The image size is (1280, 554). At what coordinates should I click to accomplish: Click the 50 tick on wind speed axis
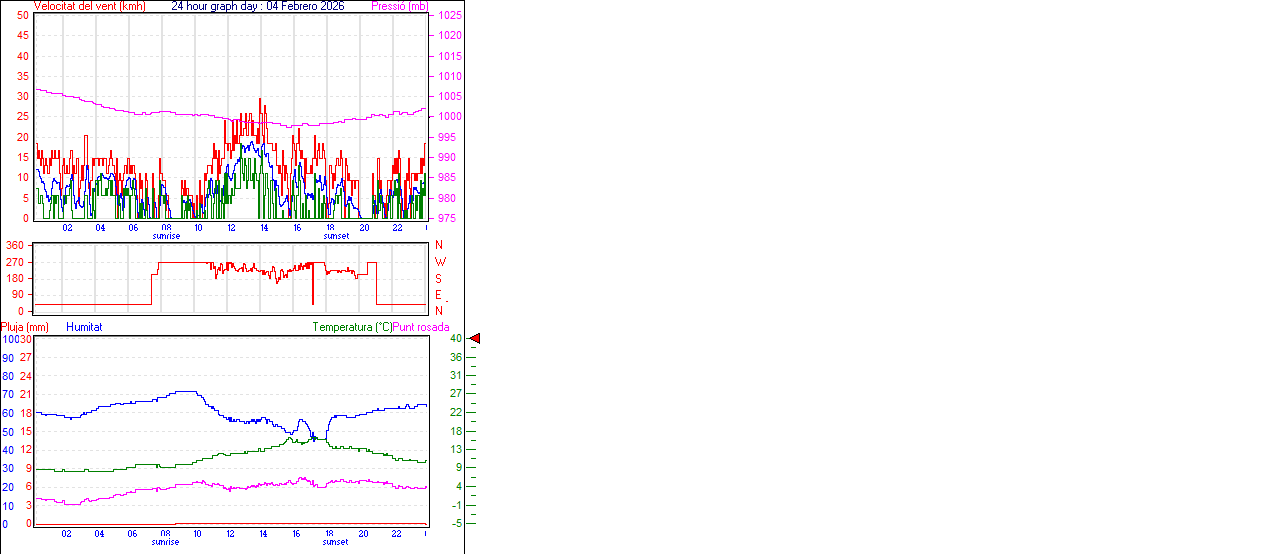23,16
